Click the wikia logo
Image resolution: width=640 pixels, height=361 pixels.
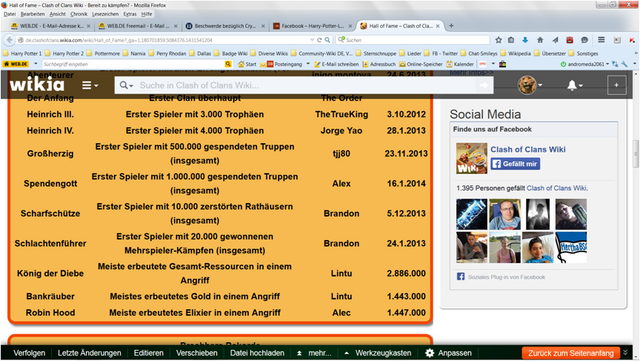(37, 85)
